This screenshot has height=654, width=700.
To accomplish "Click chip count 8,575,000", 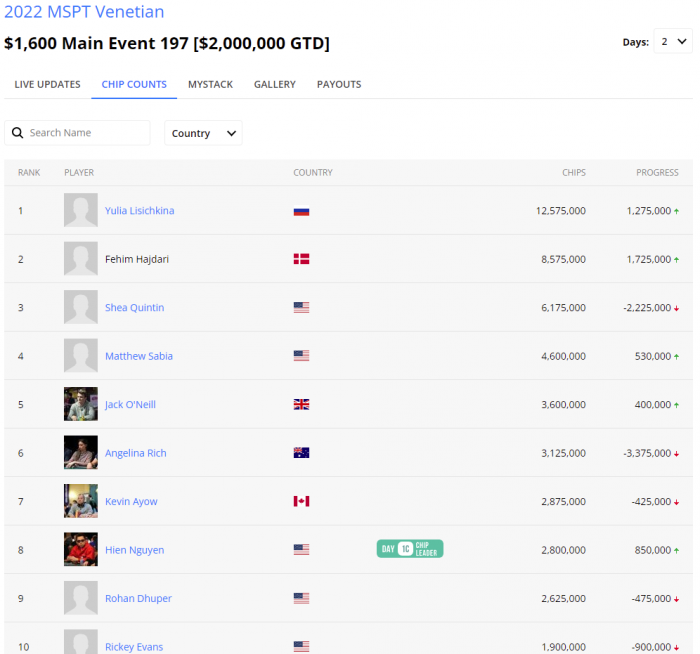I will point(563,259).
